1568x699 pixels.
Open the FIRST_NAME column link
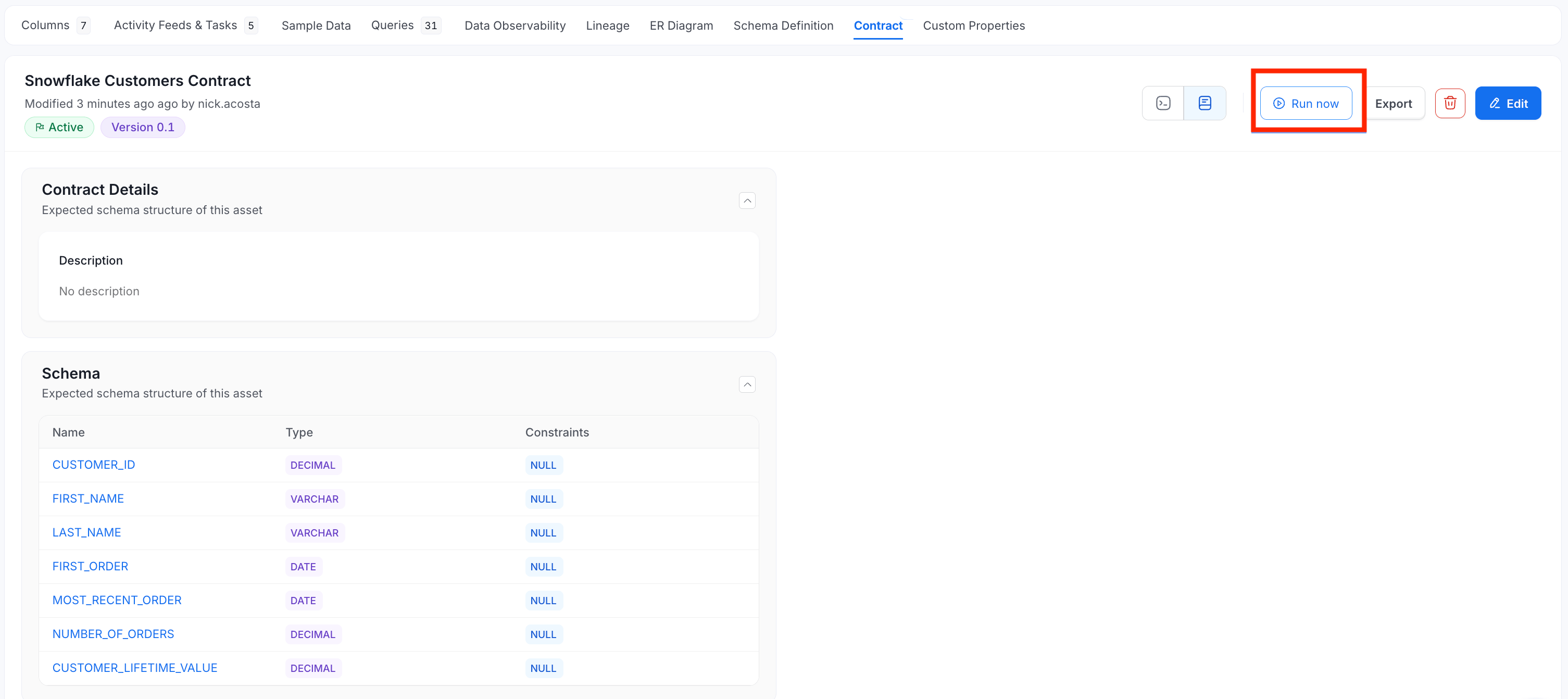88,498
